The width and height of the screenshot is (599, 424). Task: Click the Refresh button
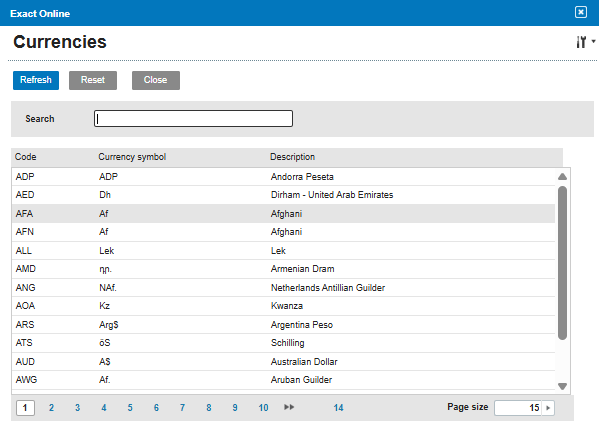click(36, 80)
